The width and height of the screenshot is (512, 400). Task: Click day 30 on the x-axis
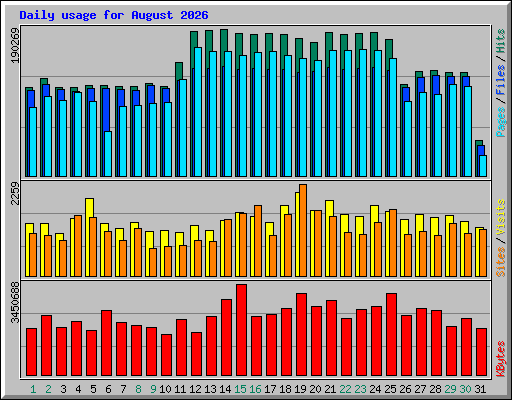point(465,389)
